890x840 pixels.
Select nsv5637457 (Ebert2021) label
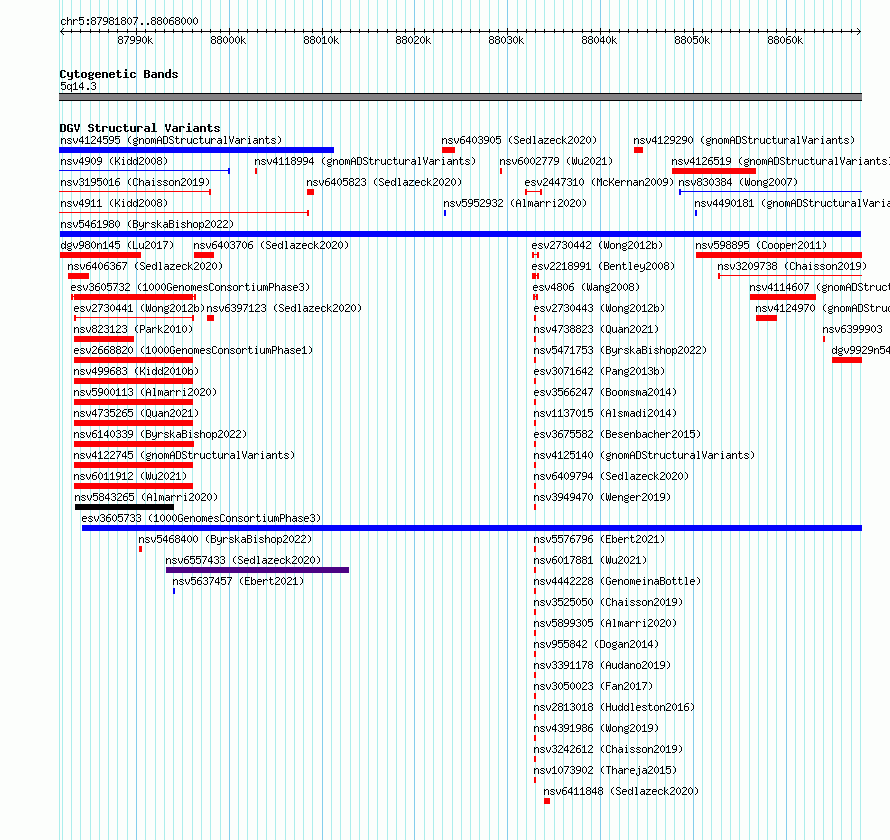tap(238, 581)
